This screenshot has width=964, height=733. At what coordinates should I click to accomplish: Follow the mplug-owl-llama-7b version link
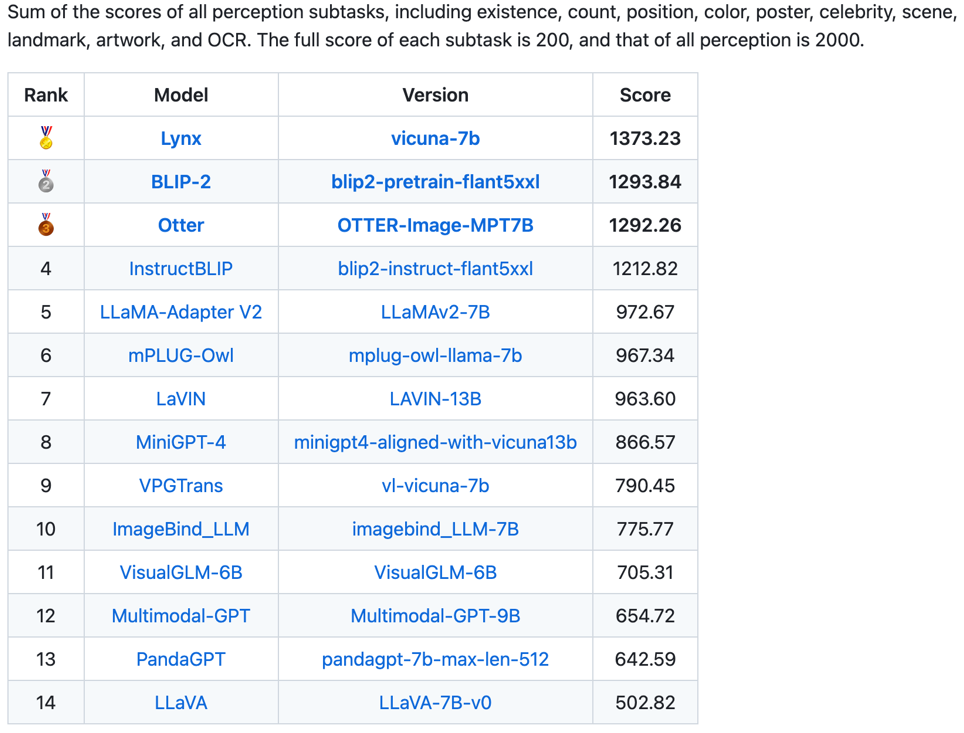coord(435,355)
